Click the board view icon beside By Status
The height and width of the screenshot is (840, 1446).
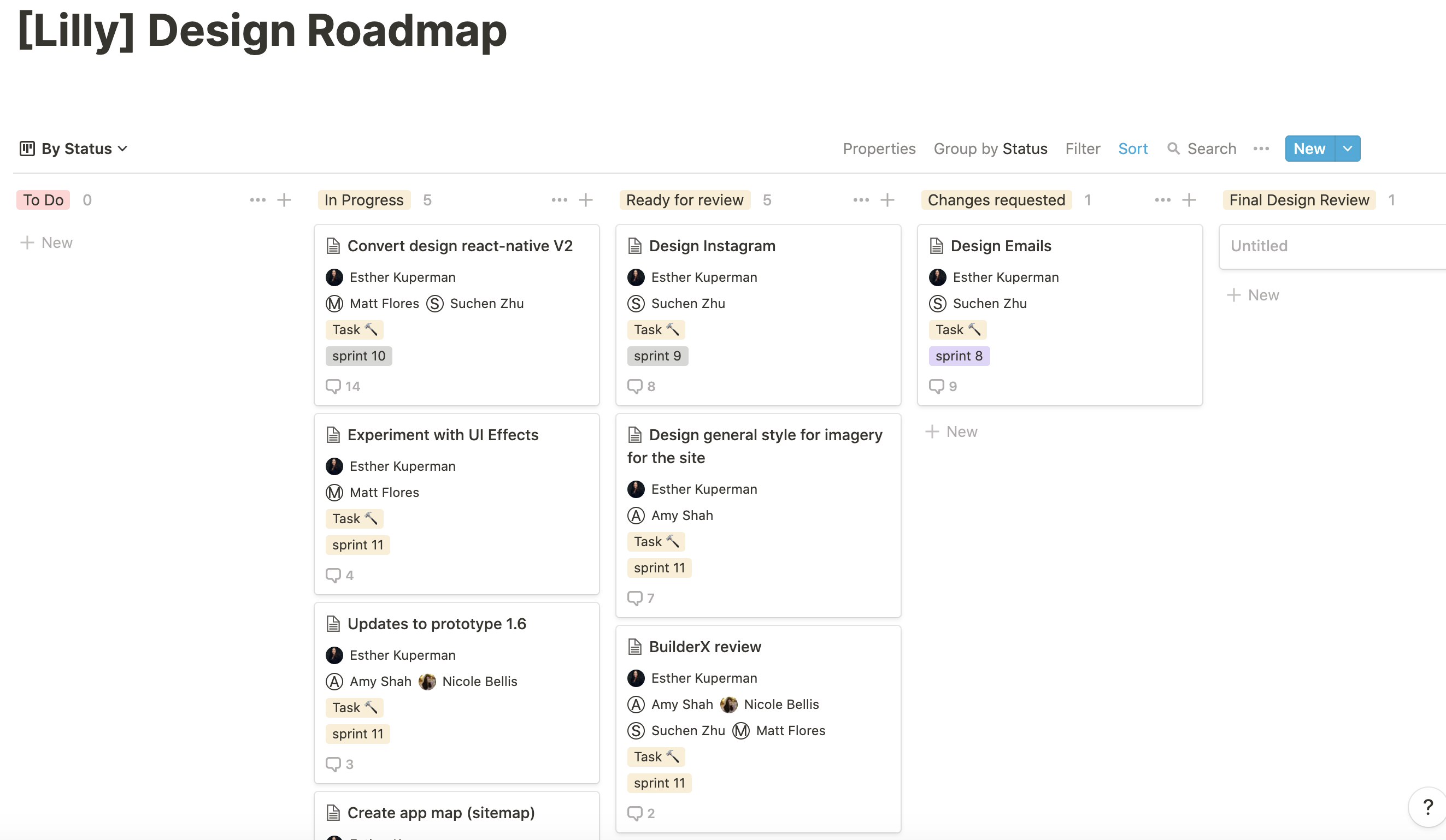27,149
